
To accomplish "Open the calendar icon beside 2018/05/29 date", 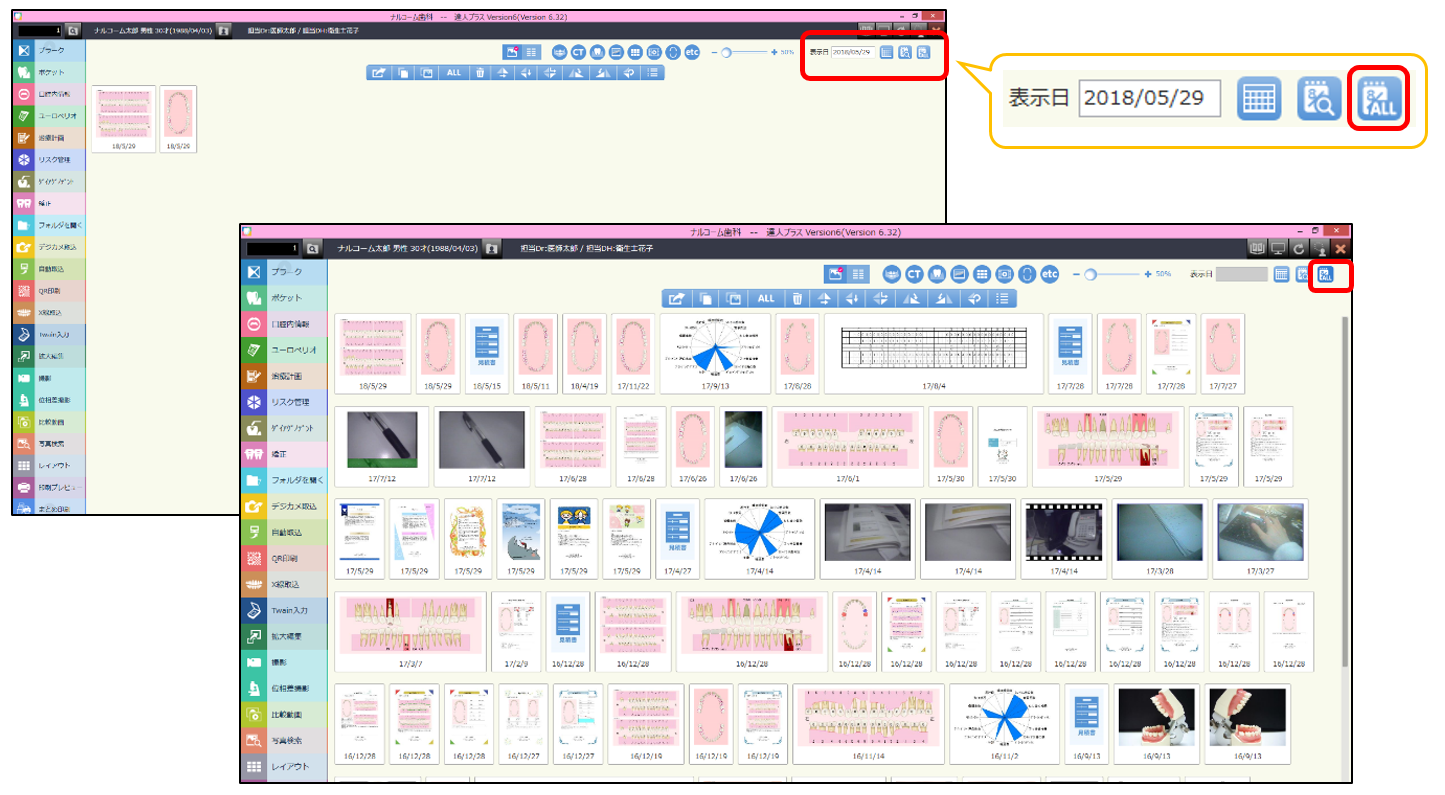I will (x=1259, y=98).
